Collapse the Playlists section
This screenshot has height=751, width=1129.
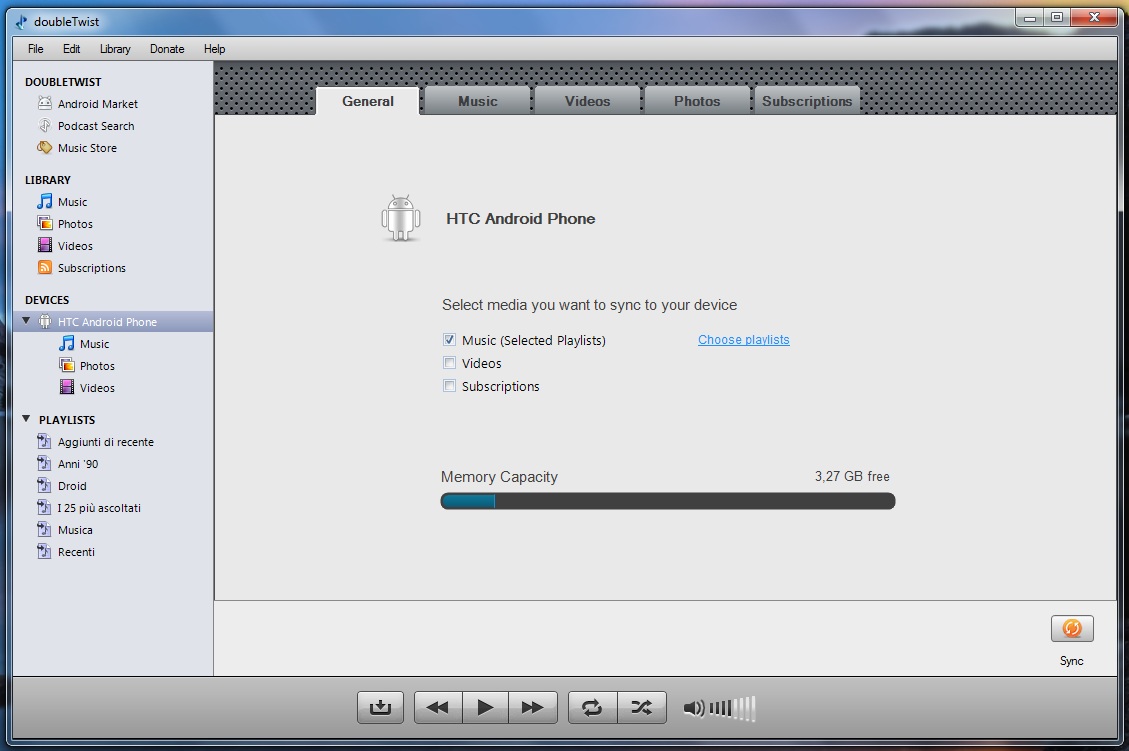point(26,418)
